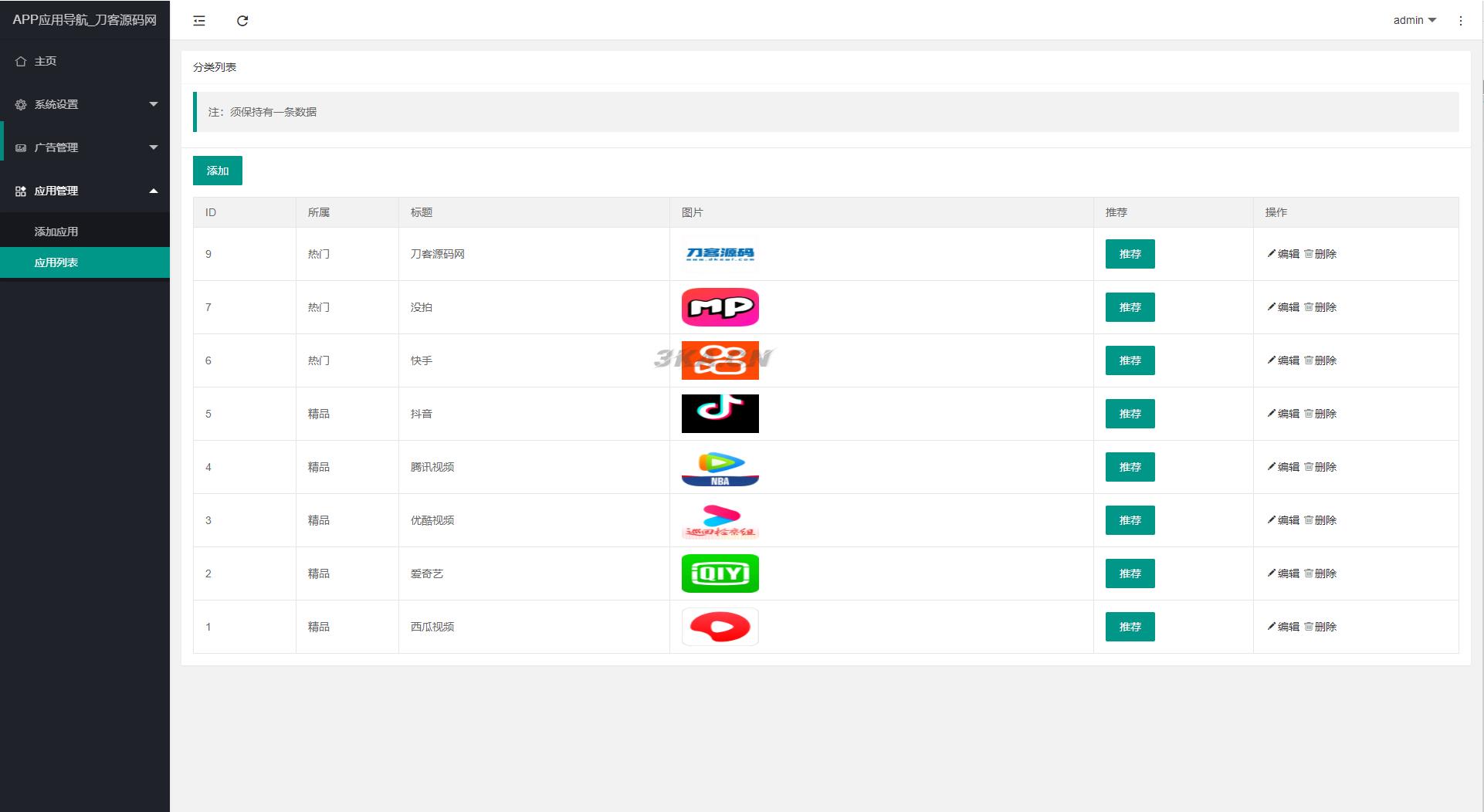The width and height of the screenshot is (1484, 812).
Task: Select 应用列表 in the sidebar
Action: point(56,262)
